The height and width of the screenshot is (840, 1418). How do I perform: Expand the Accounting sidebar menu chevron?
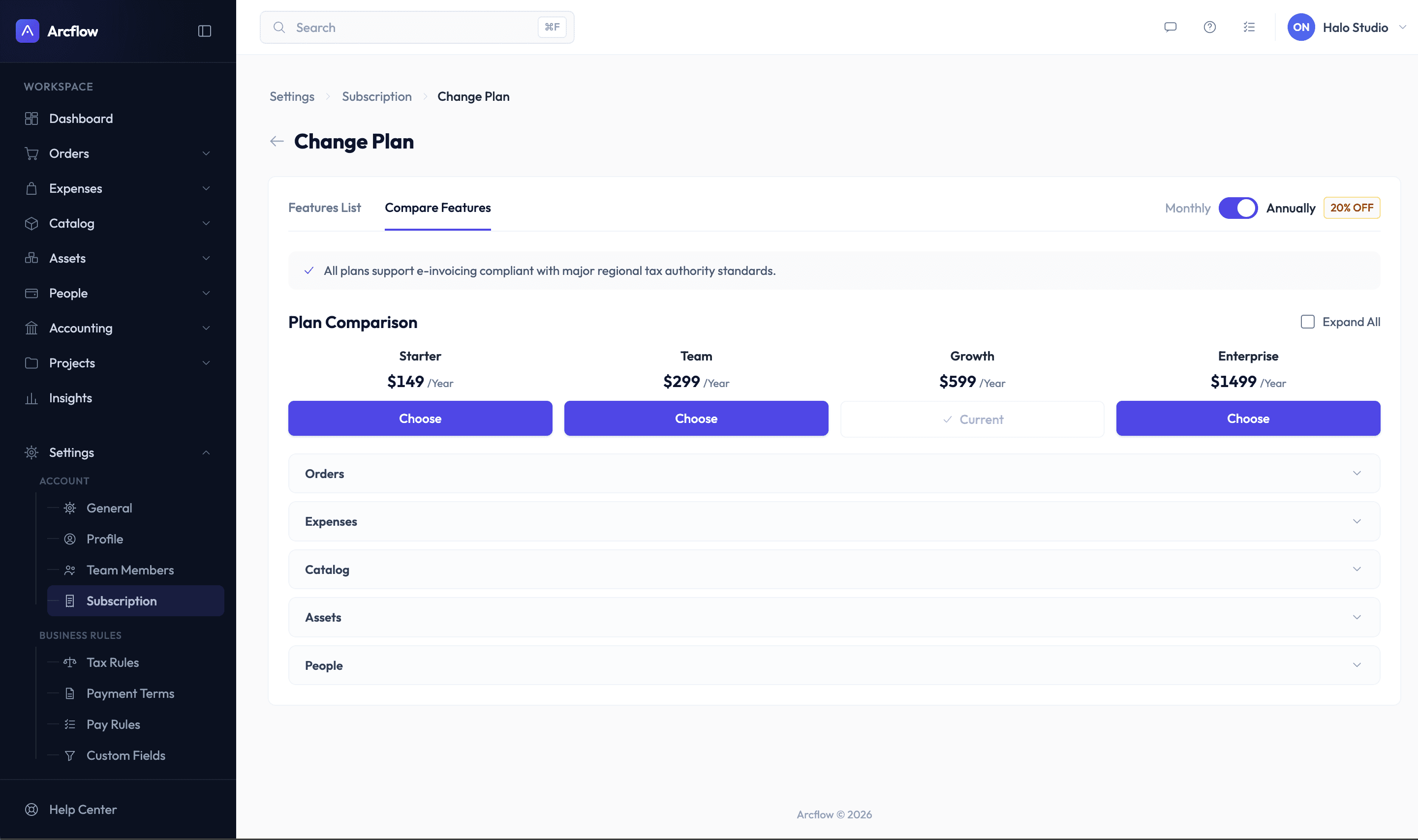206,328
